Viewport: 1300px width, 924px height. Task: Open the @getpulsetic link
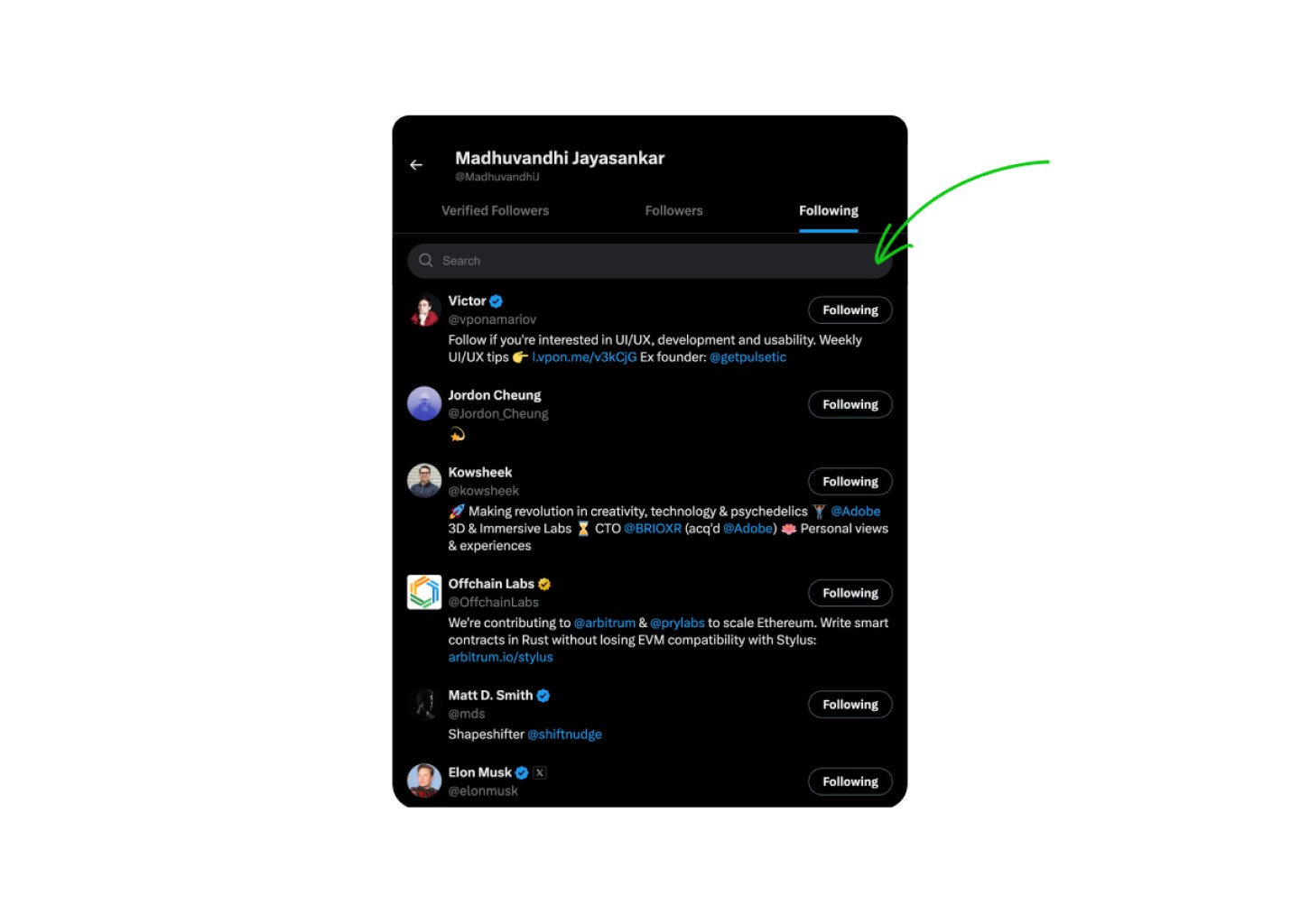[748, 357]
